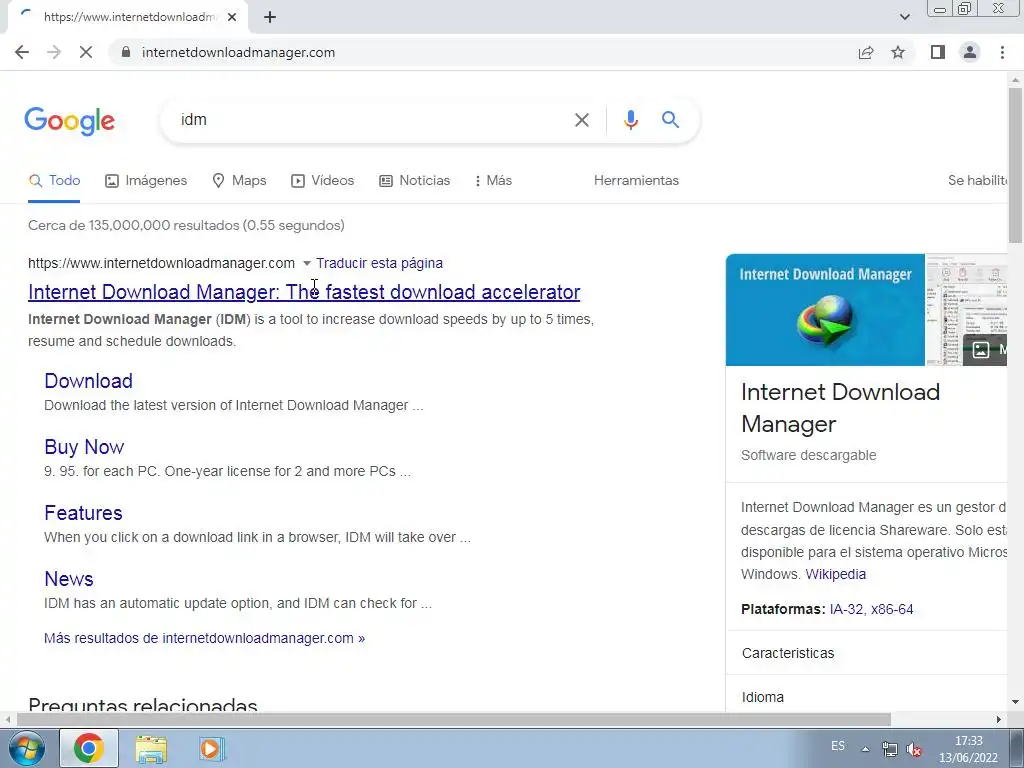Open the Wikipedia link

835,575
